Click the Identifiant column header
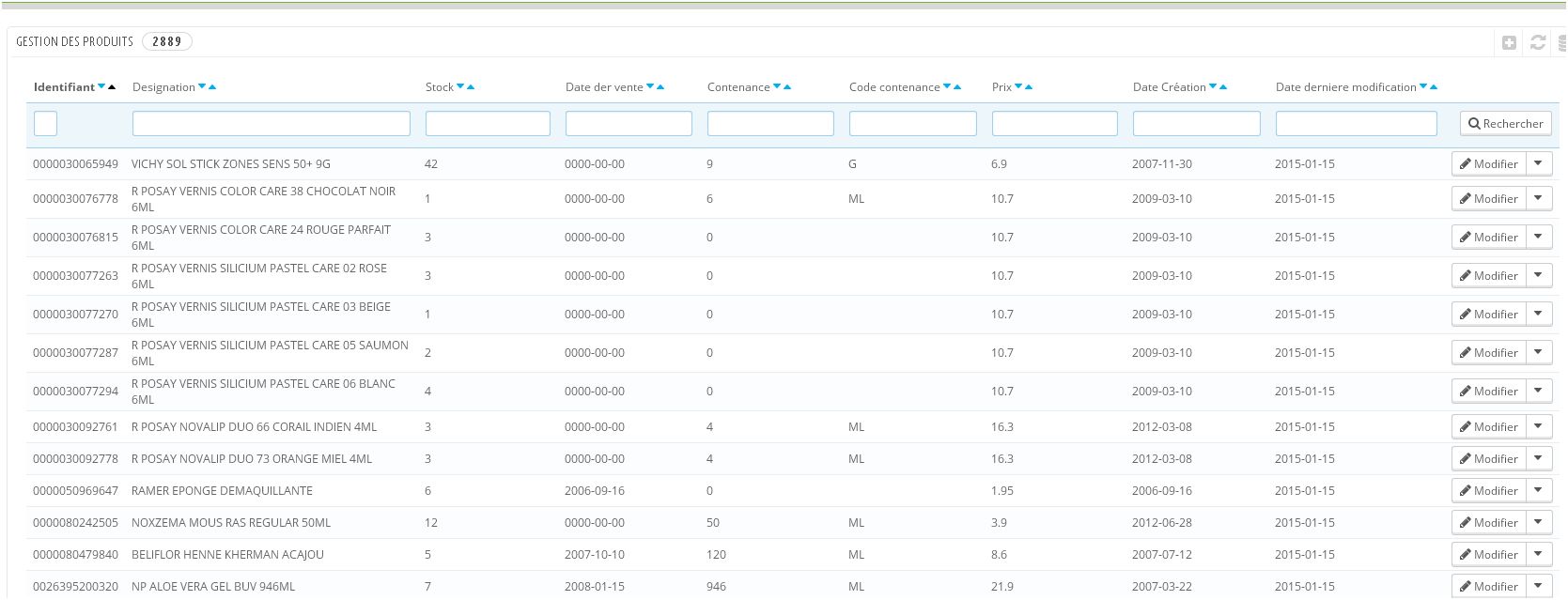 coord(64,87)
